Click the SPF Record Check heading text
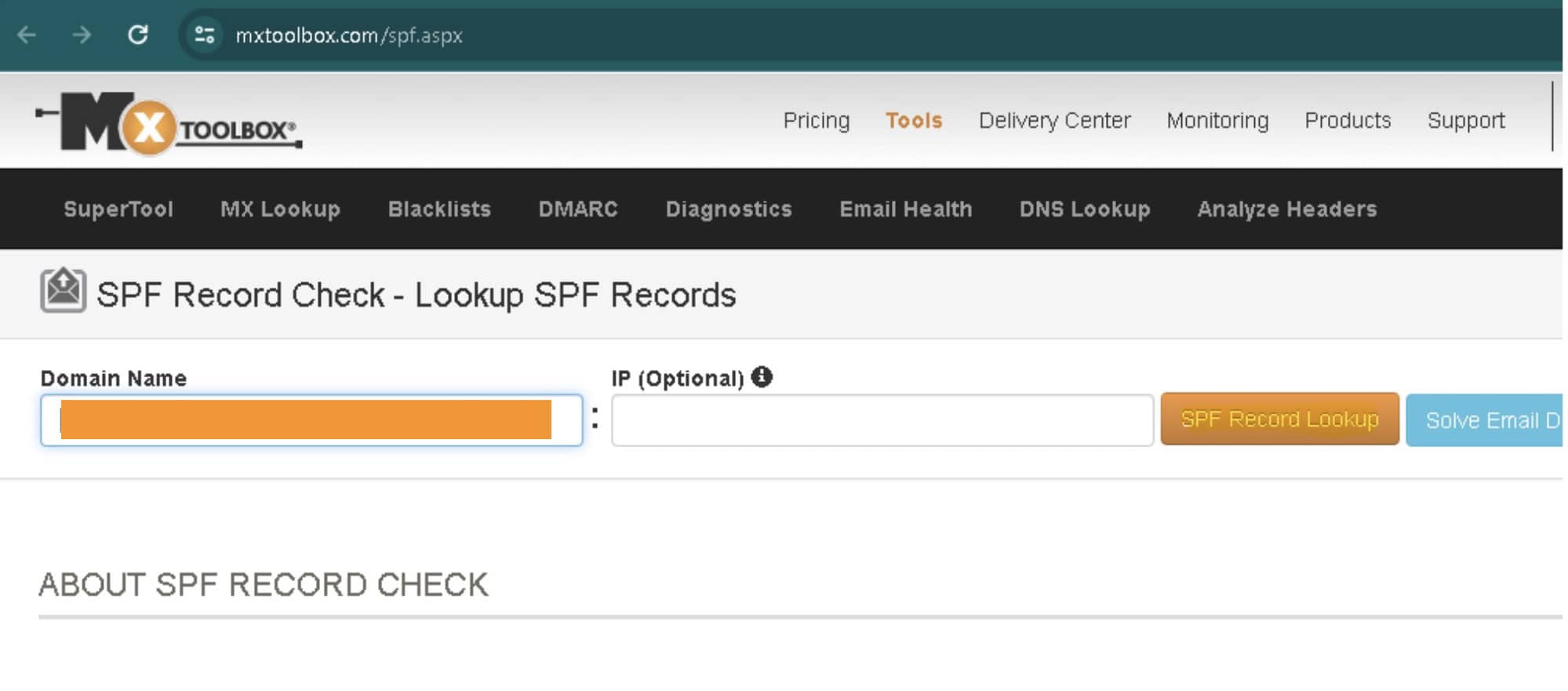Viewport: 1568px width, 691px height. 417,296
